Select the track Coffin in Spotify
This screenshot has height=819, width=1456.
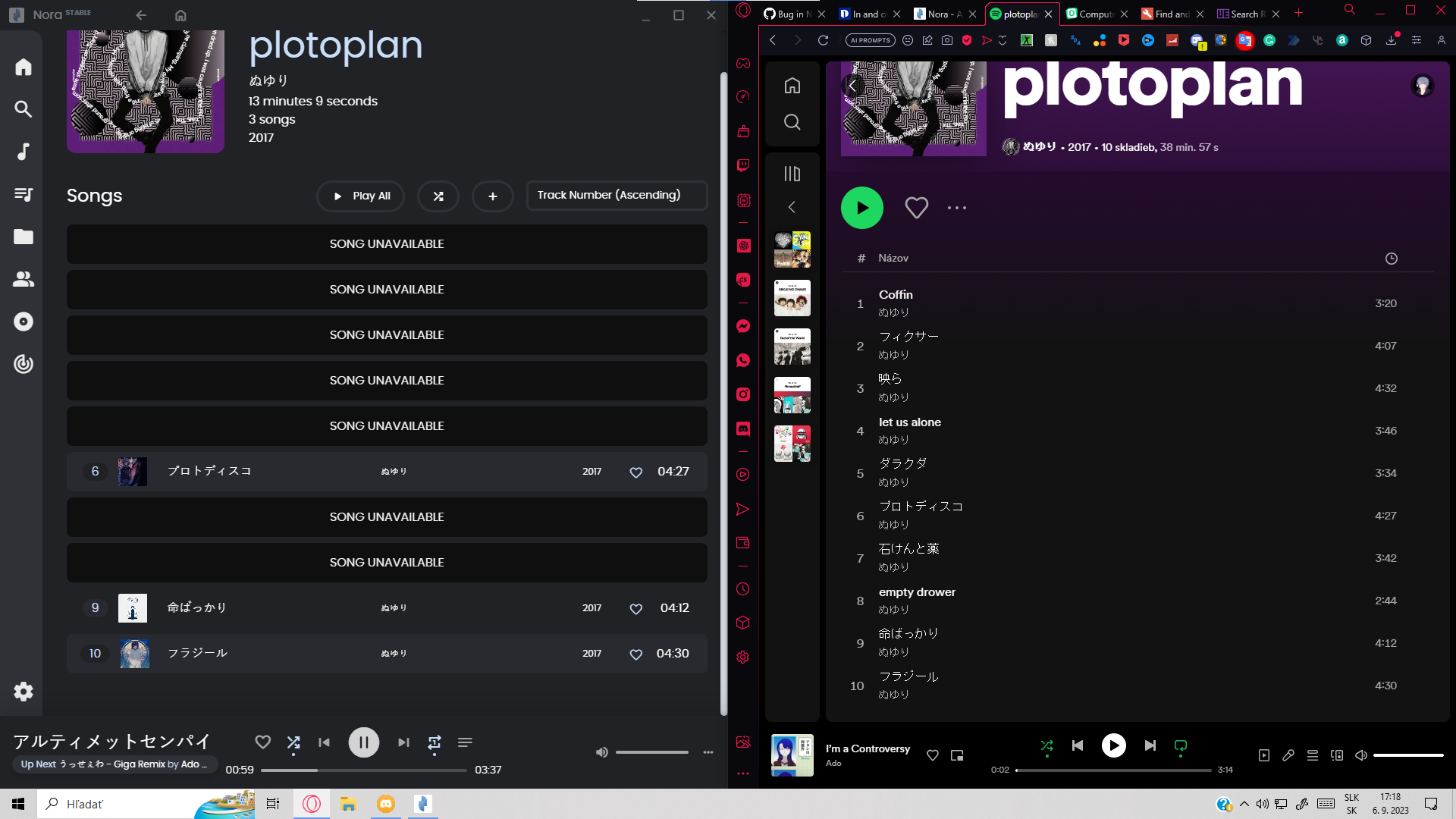tap(896, 303)
